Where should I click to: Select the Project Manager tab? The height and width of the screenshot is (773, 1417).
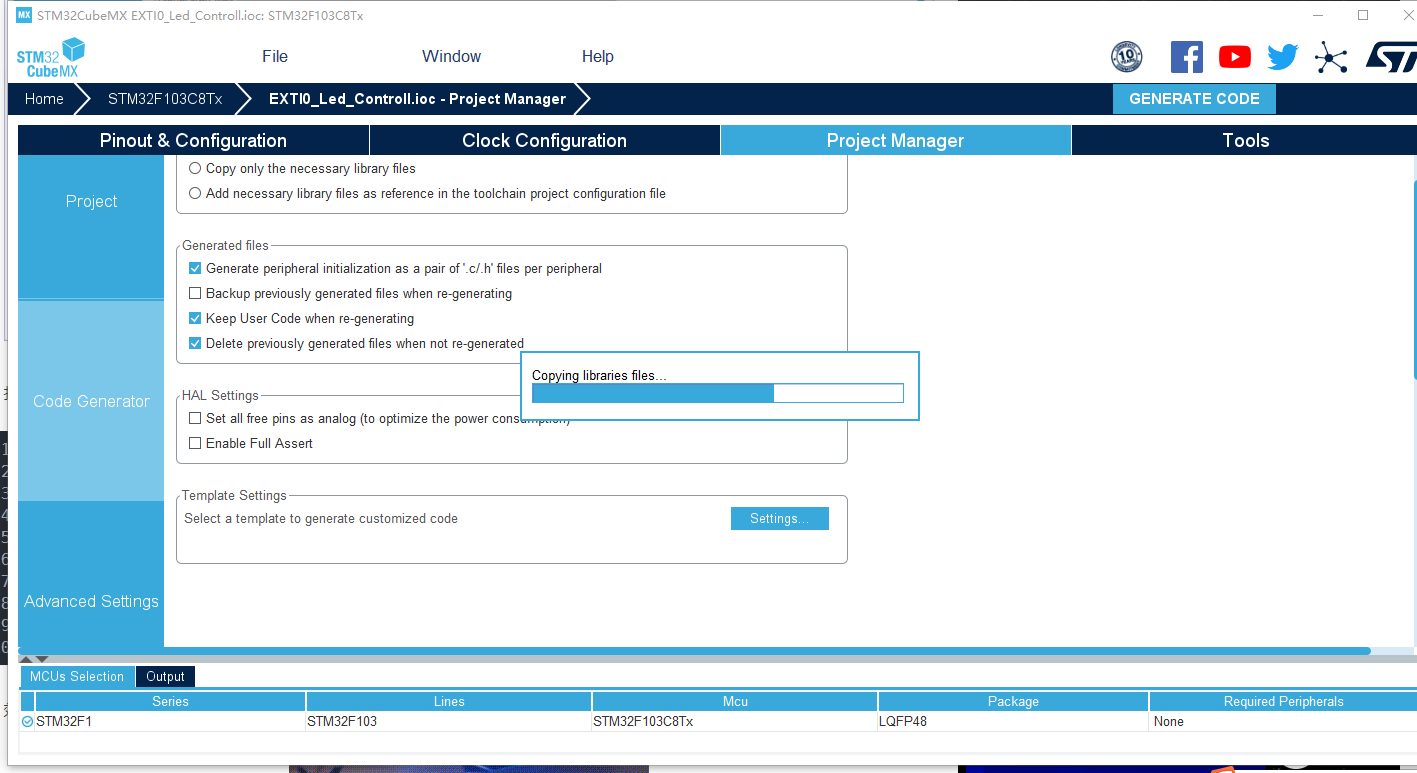pyautogui.click(x=896, y=140)
